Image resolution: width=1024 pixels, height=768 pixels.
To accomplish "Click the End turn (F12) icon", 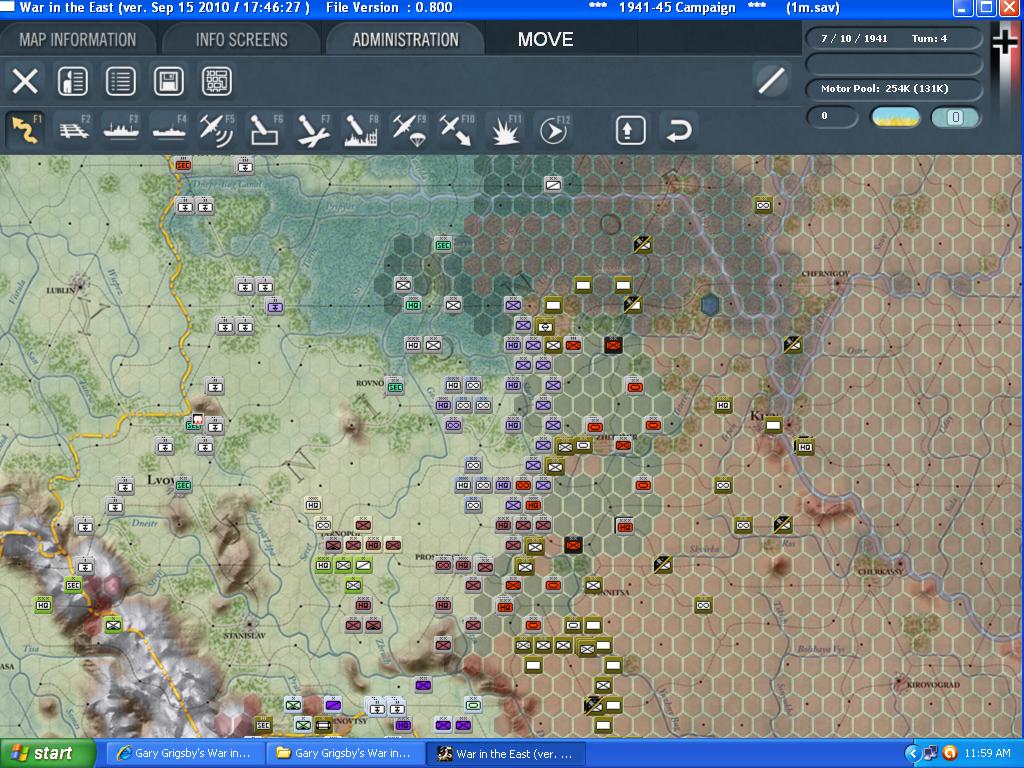I will coord(553,129).
